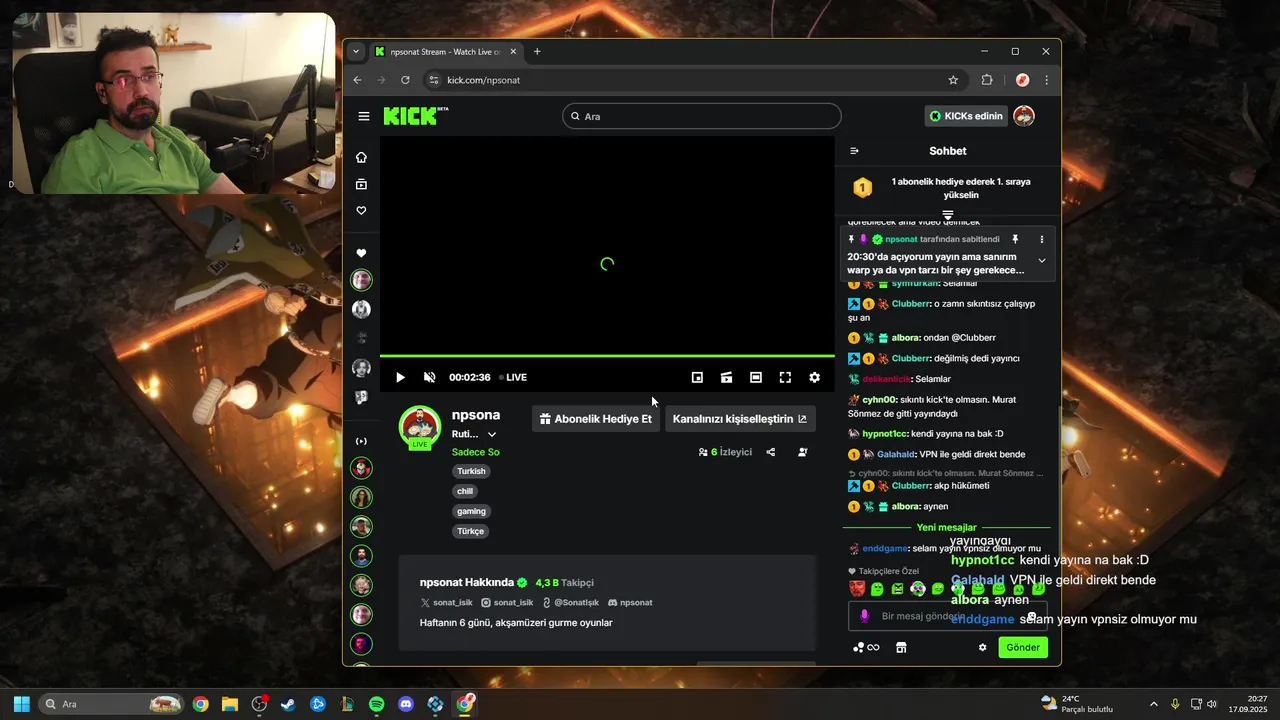
Task: Open Discord link npsonat
Action: pyautogui.click(x=630, y=603)
